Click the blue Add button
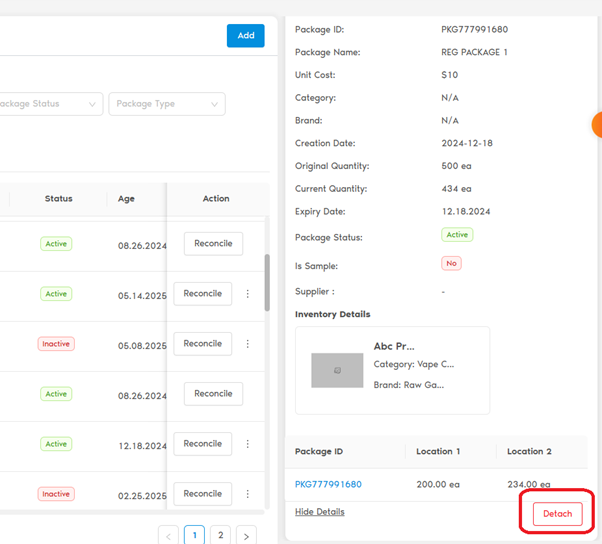 245,36
